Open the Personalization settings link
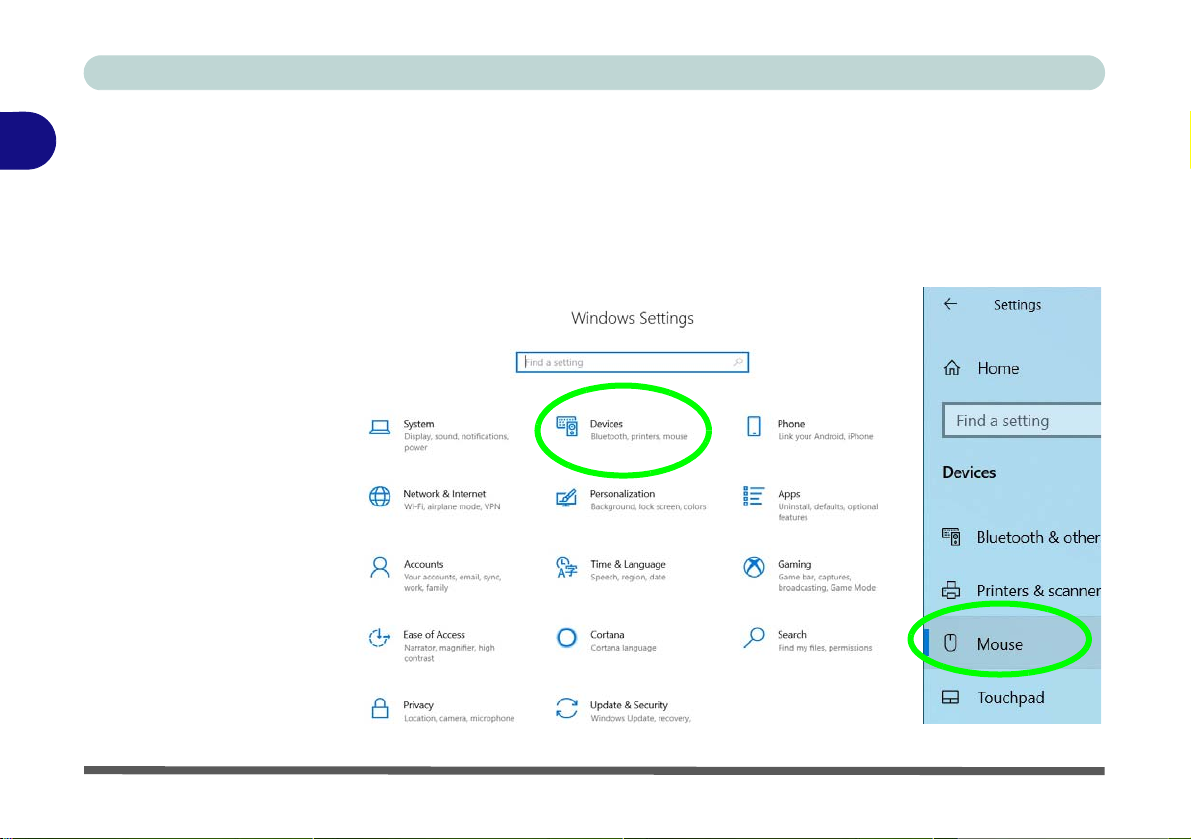The height and width of the screenshot is (839, 1191). click(x=622, y=494)
